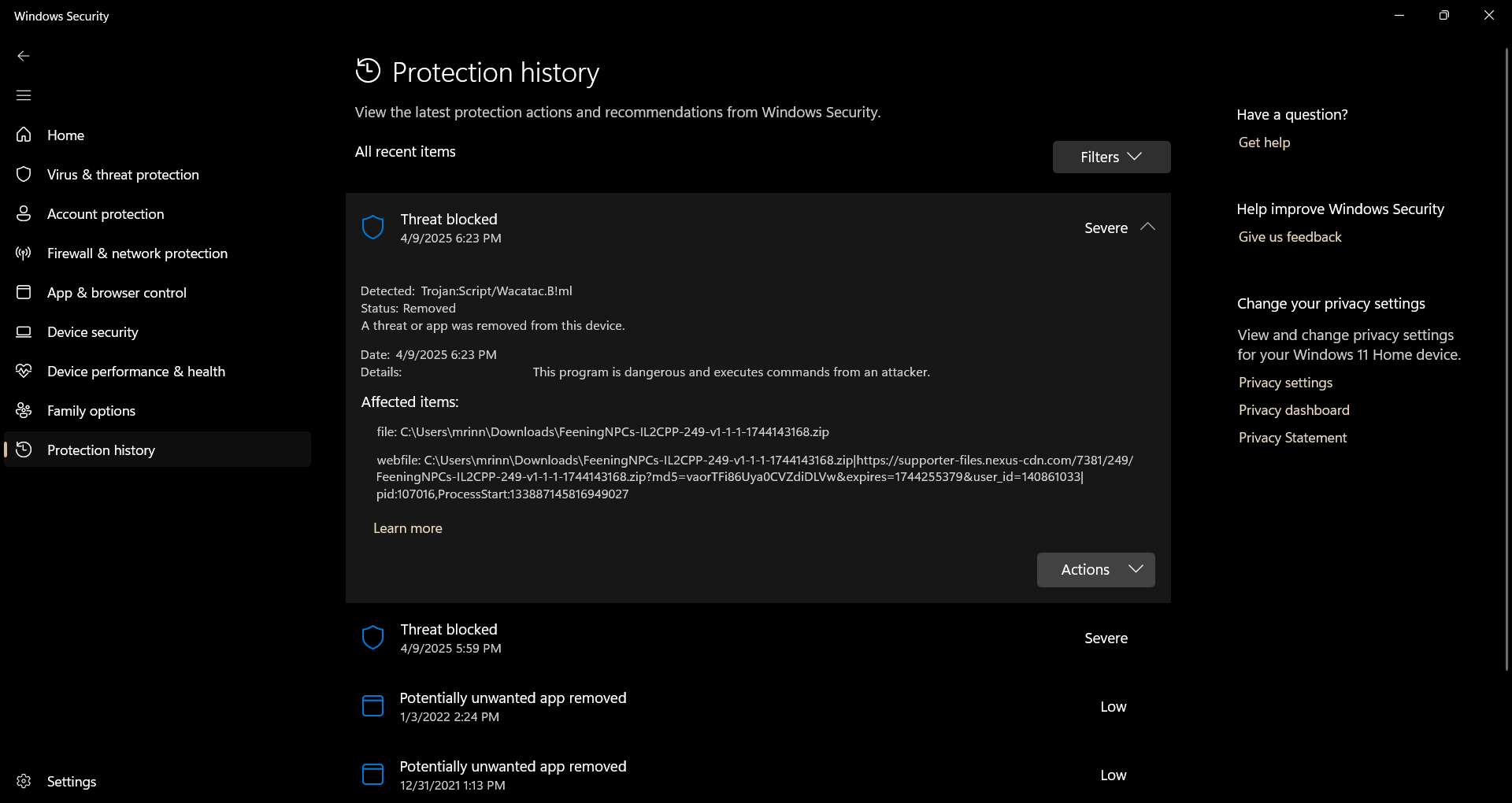Open App & browser control

pos(157,292)
